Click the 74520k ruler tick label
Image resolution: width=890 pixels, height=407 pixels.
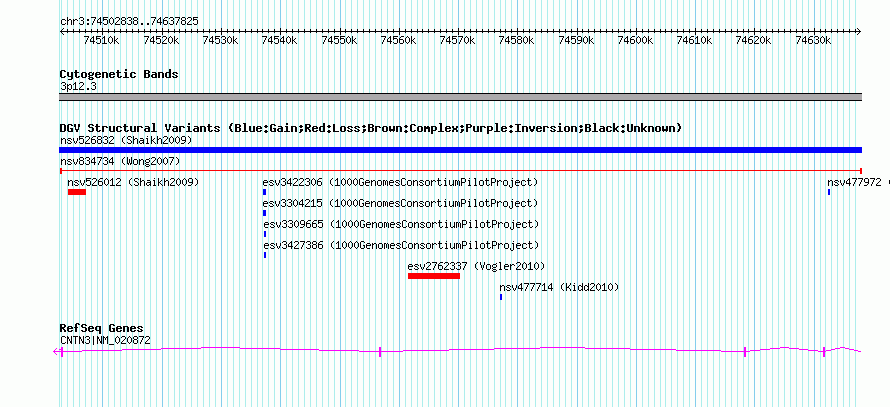coord(161,40)
